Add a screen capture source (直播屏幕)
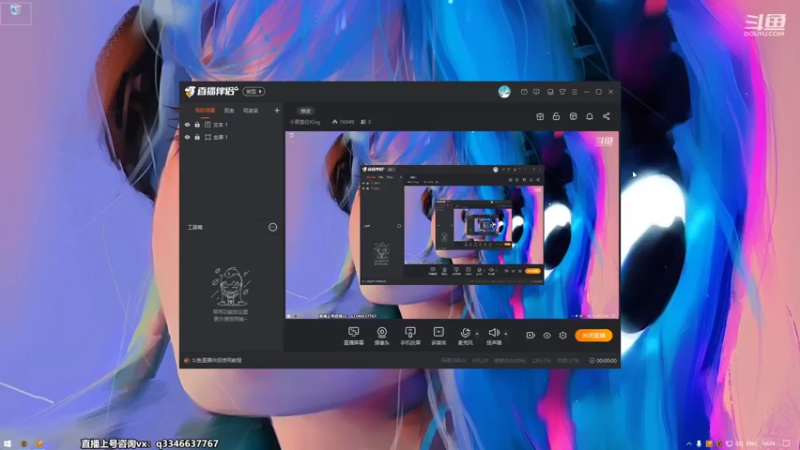This screenshot has width=800, height=450. (353, 336)
